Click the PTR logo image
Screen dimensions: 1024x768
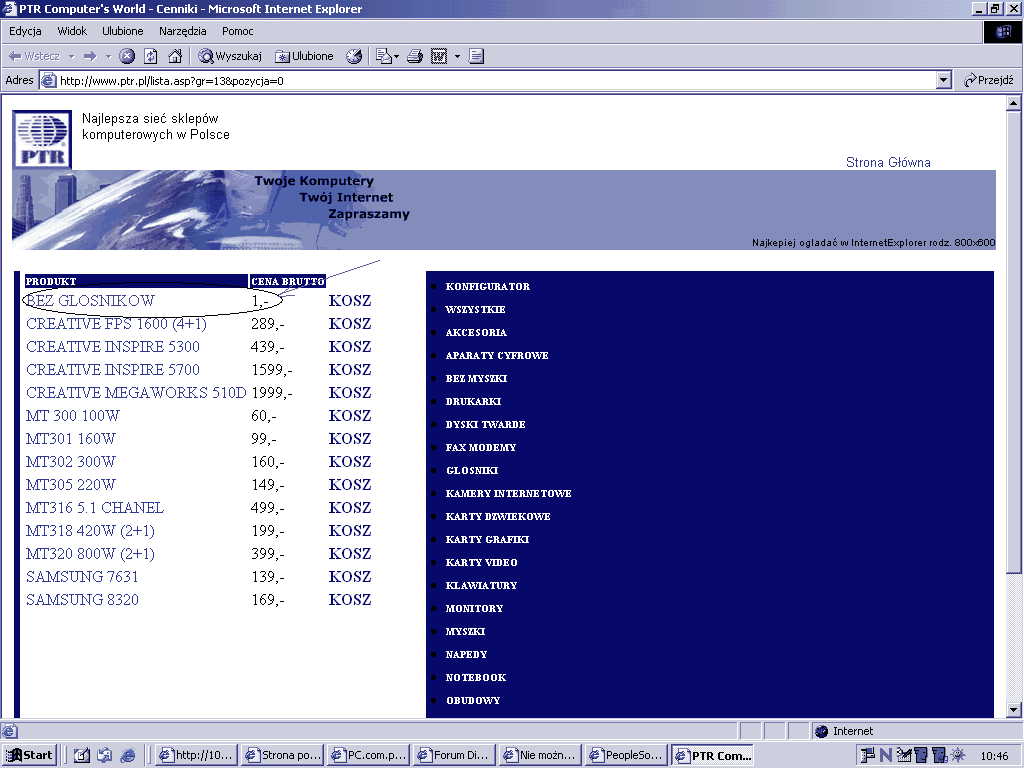(x=42, y=139)
